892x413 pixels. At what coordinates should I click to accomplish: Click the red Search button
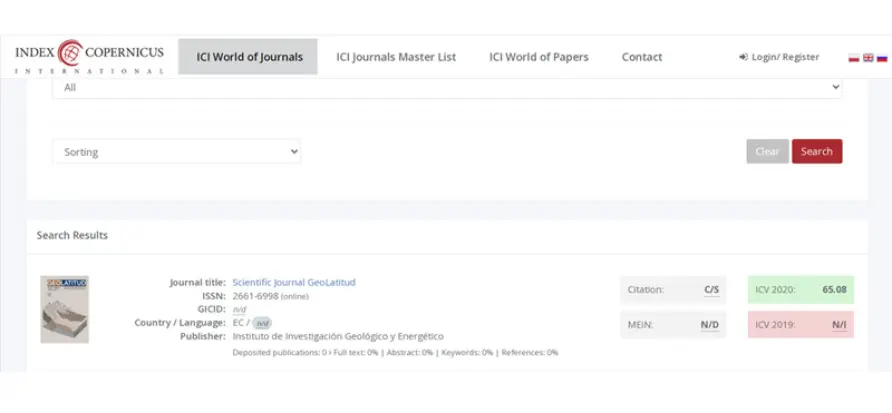817,151
